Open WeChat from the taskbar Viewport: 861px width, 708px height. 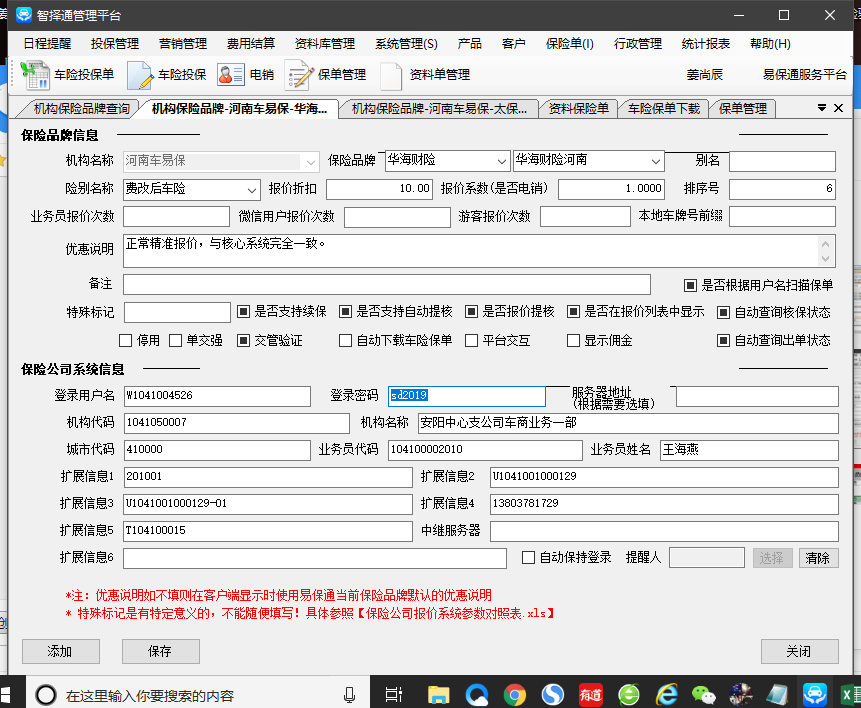[704, 693]
